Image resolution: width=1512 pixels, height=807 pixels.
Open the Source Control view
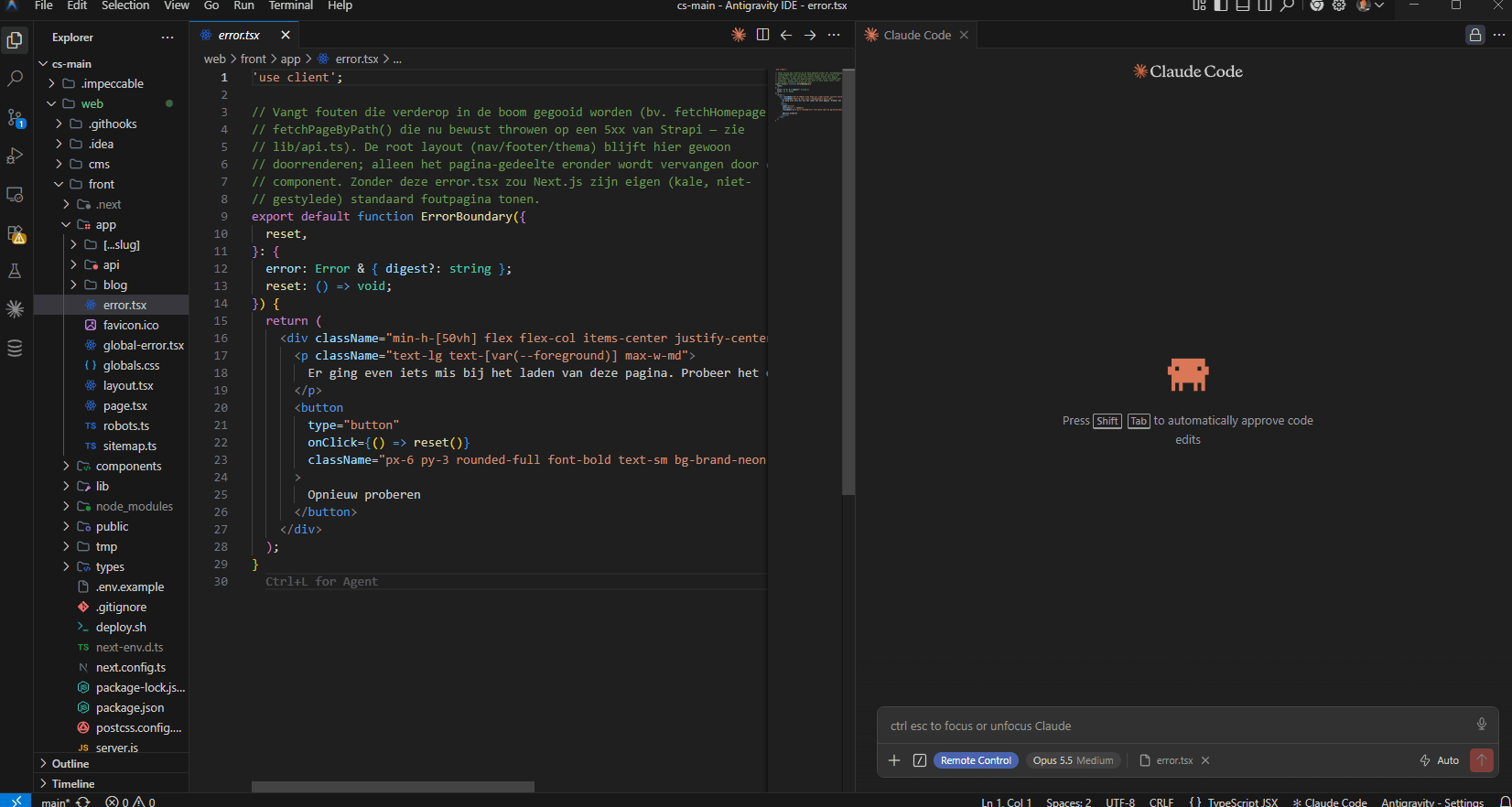(x=15, y=117)
